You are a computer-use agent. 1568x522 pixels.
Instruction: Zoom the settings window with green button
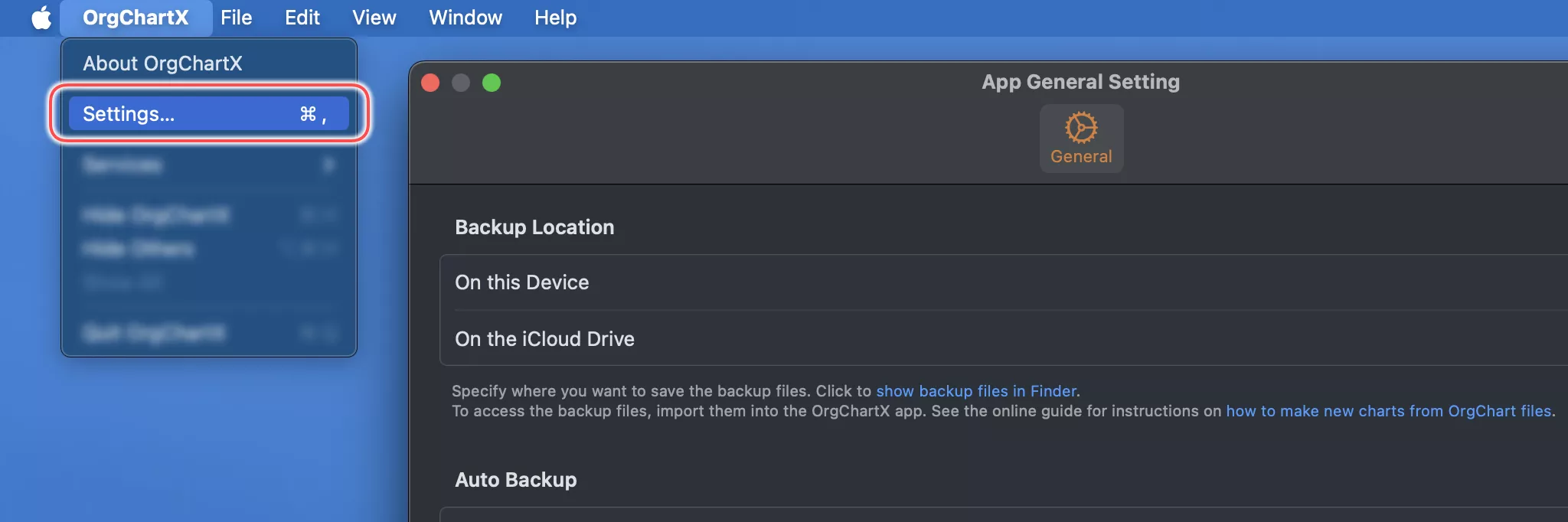(x=492, y=83)
